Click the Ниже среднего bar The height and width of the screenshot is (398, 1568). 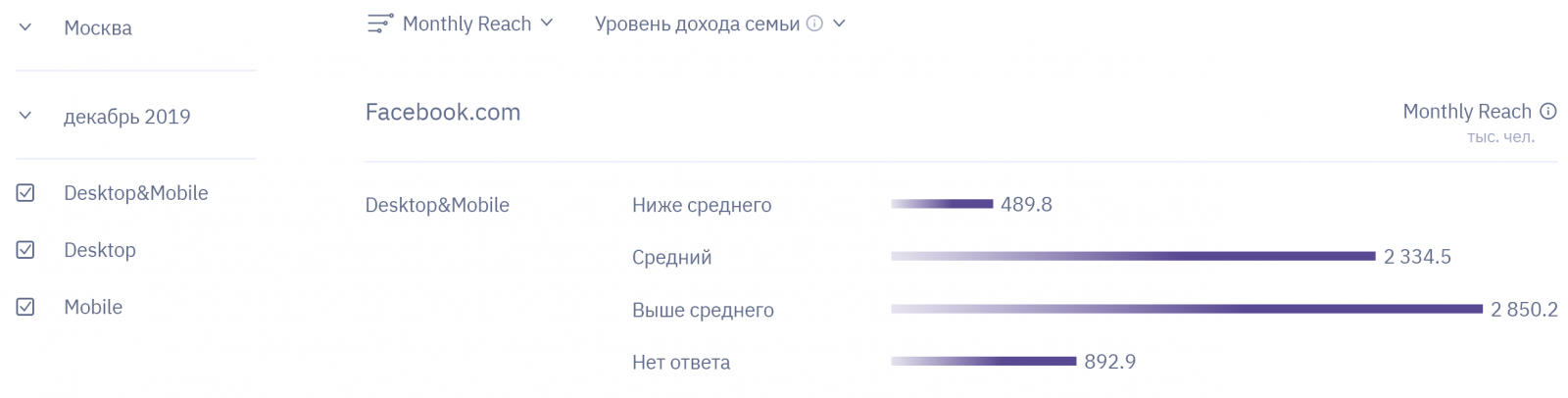click(x=942, y=204)
